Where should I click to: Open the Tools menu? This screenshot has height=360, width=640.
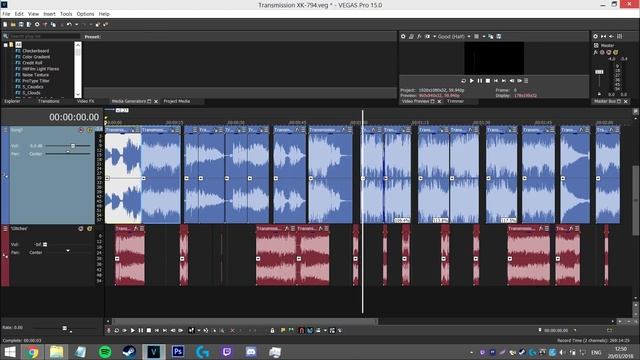coord(66,14)
